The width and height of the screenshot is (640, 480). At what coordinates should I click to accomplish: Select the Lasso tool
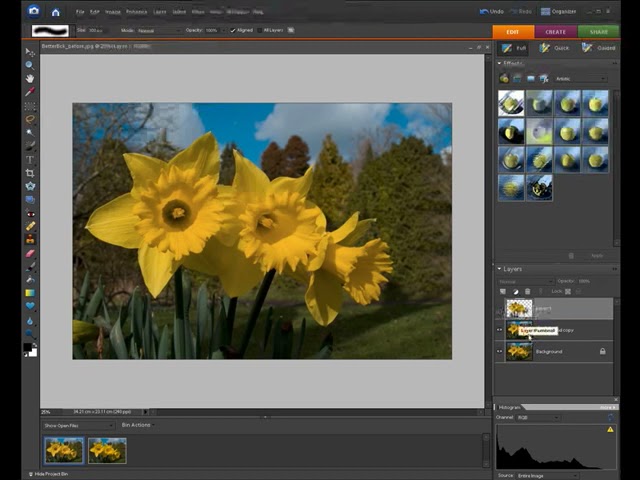30,119
